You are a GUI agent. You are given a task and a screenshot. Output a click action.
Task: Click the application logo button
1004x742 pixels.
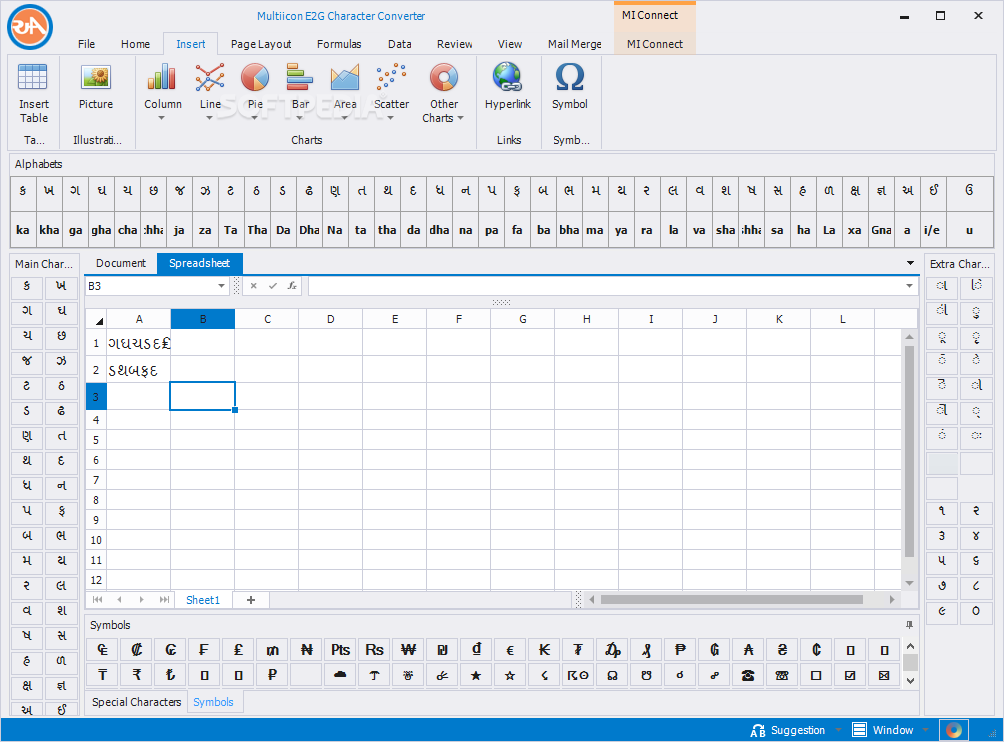pyautogui.click(x=30, y=27)
